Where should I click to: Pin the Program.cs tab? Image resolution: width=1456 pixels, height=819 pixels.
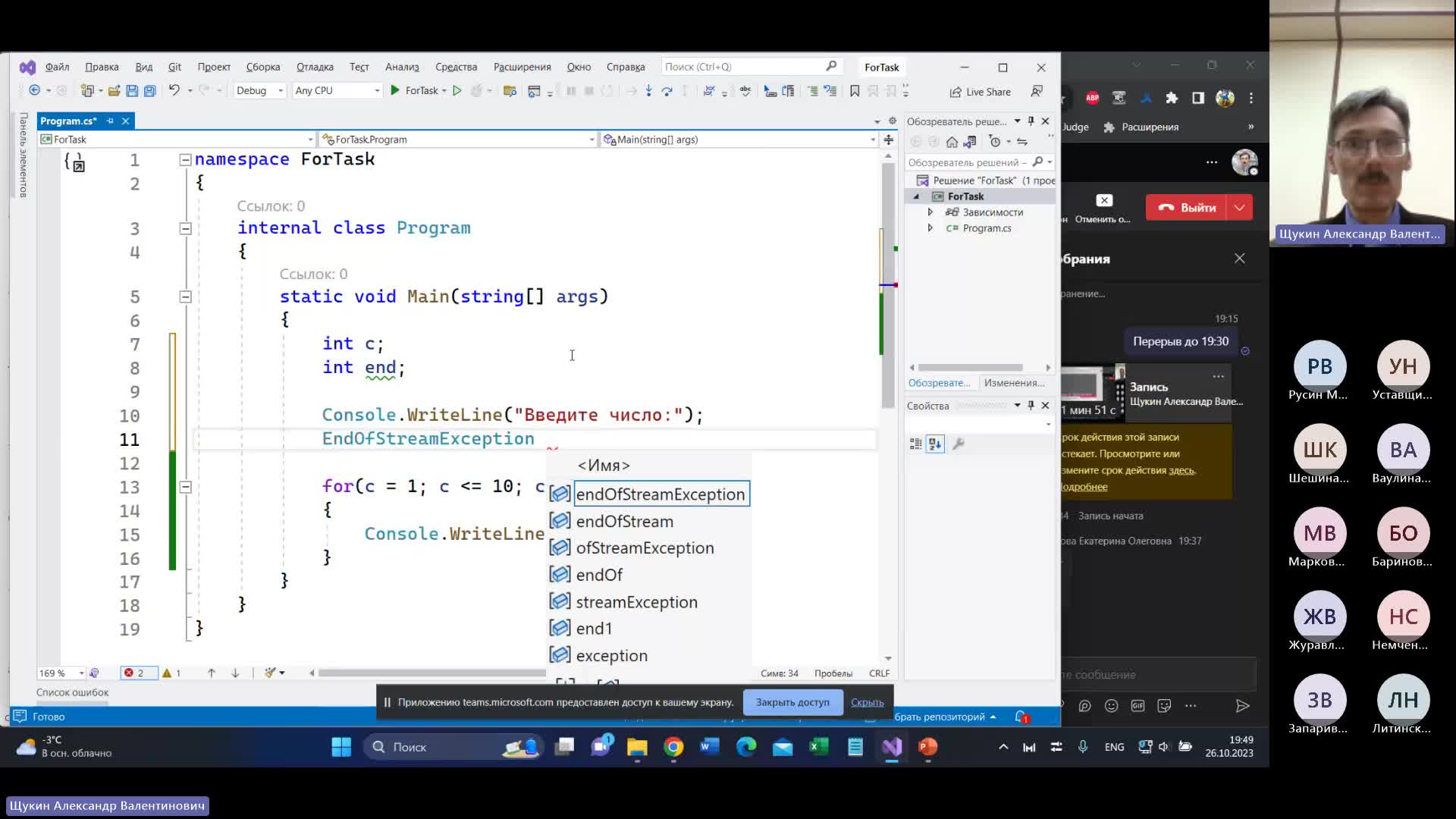click(x=110, y=121)
